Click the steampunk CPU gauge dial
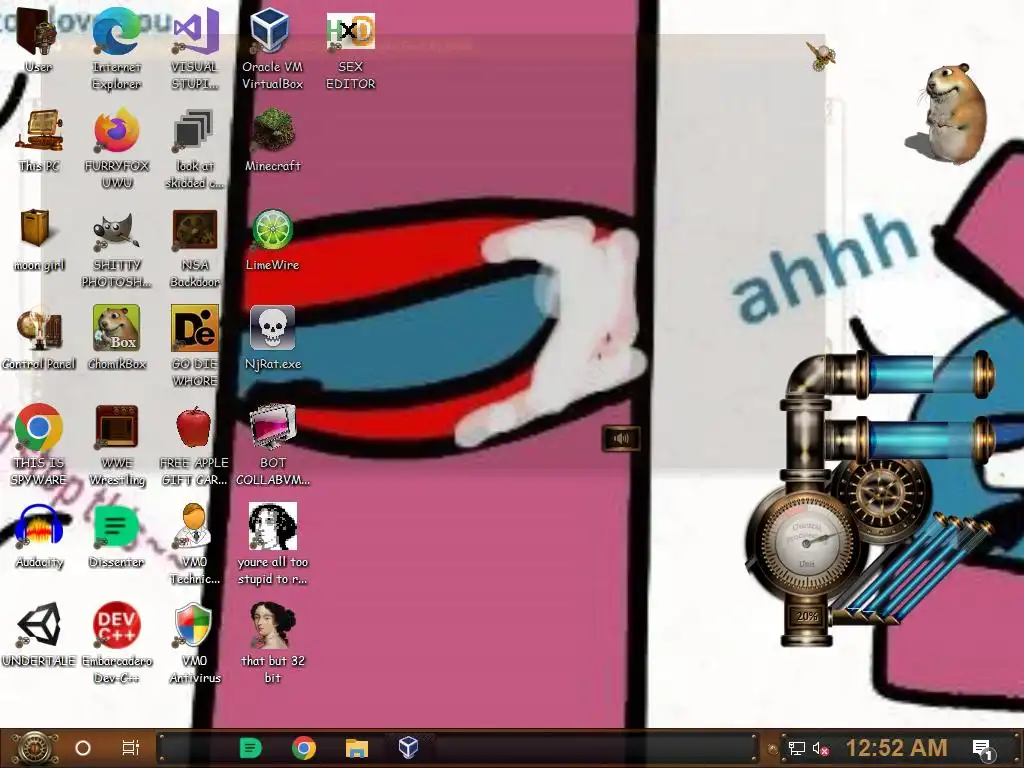This screenshot has height=768, width=1024. click(x=807, y=541)
